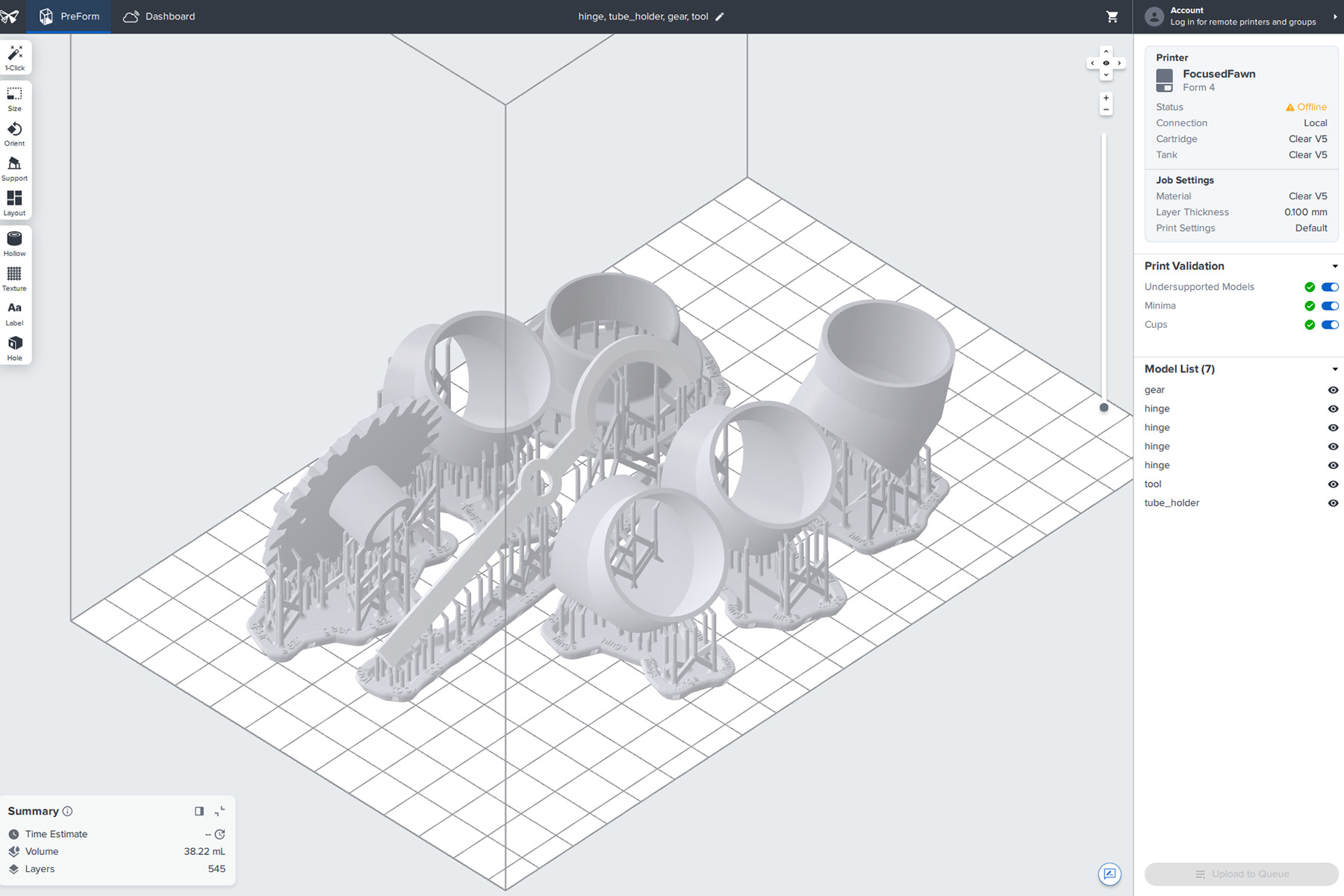Toggle Summary panel layout icon

(x=199, y=811)
